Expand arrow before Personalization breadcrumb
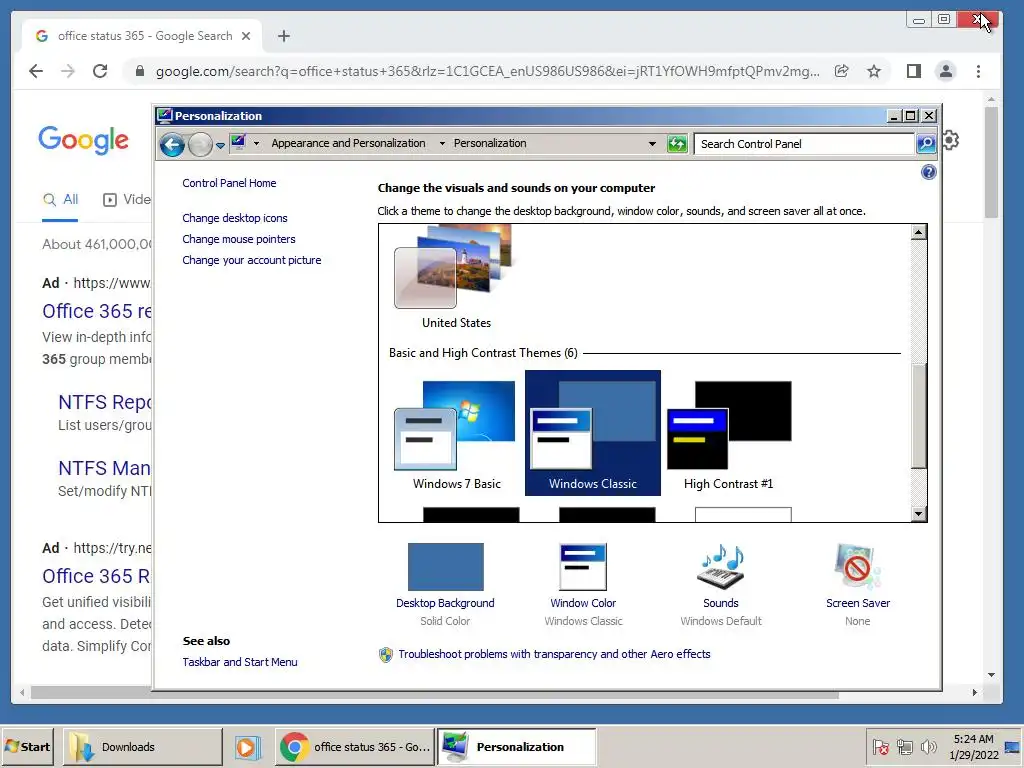 click(441, 143)
